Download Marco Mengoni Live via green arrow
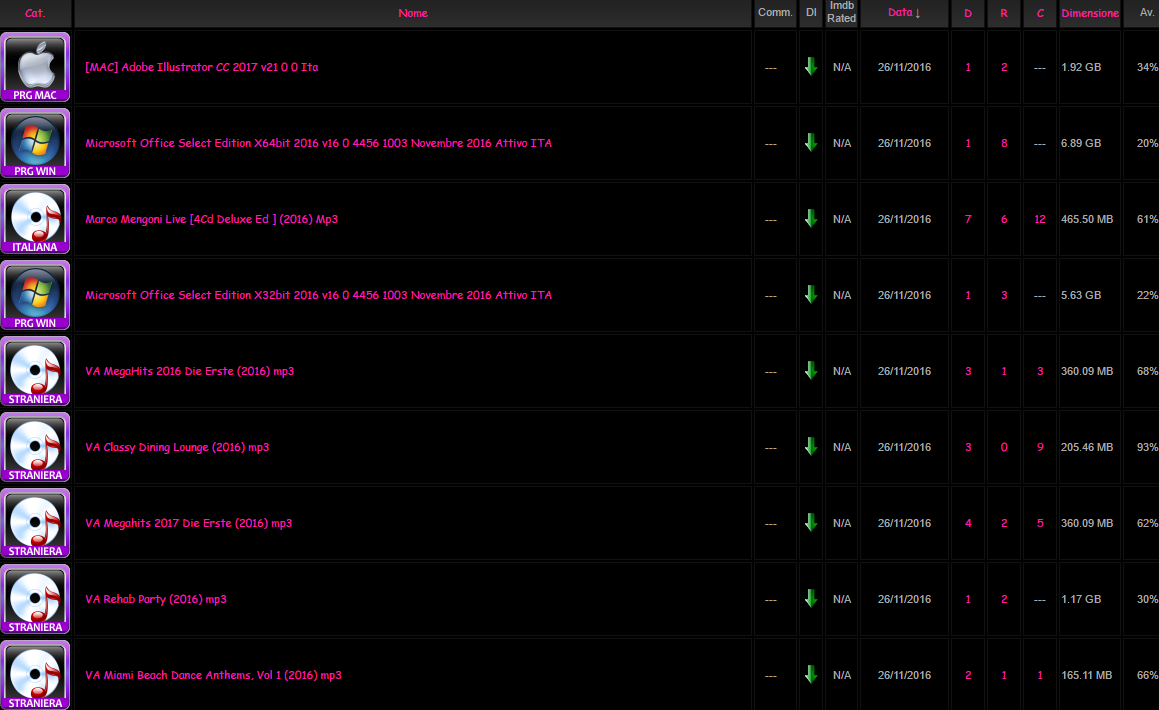 point(811,219)
